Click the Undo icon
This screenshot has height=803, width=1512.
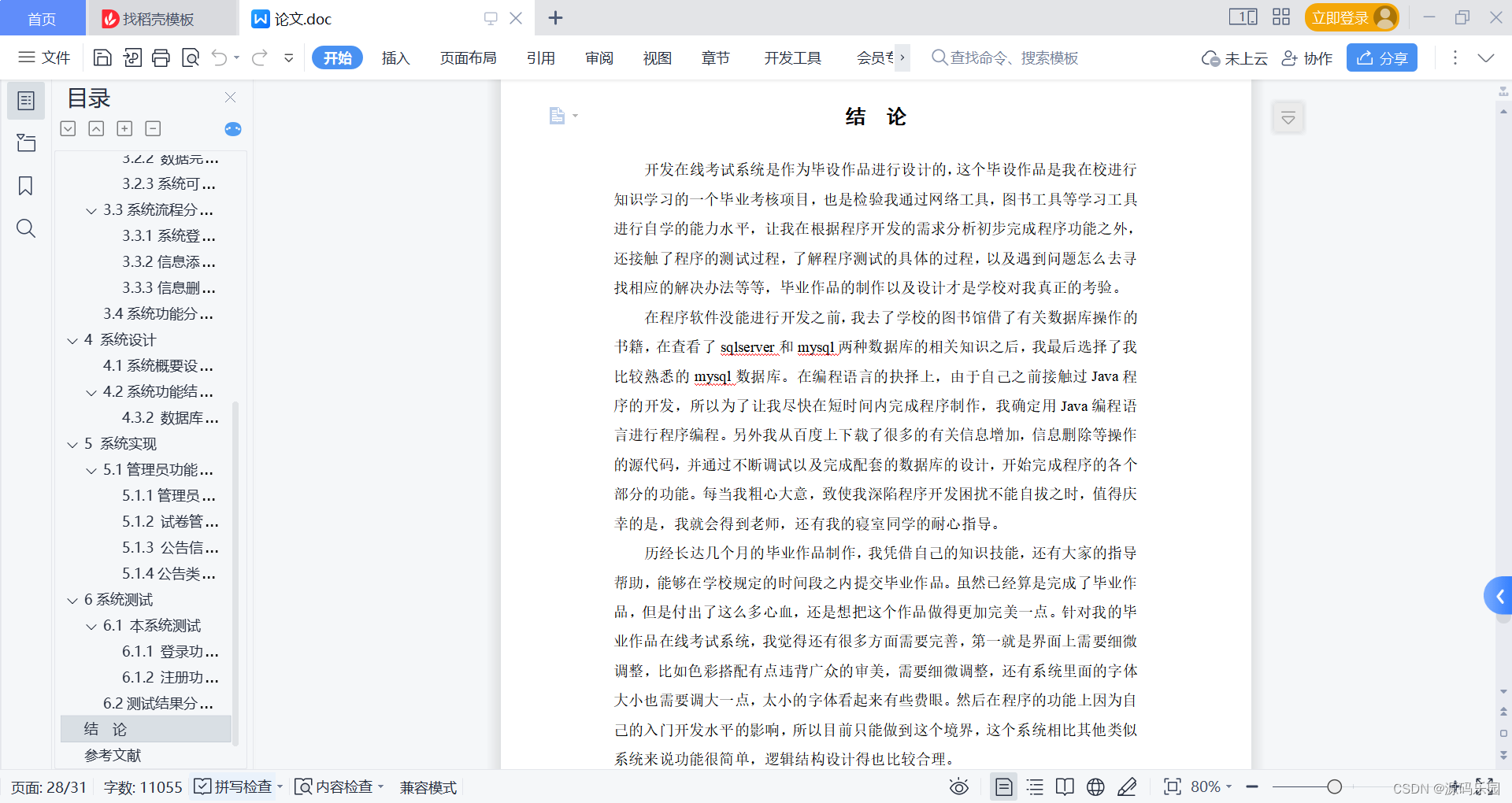[x=219, y=57]
